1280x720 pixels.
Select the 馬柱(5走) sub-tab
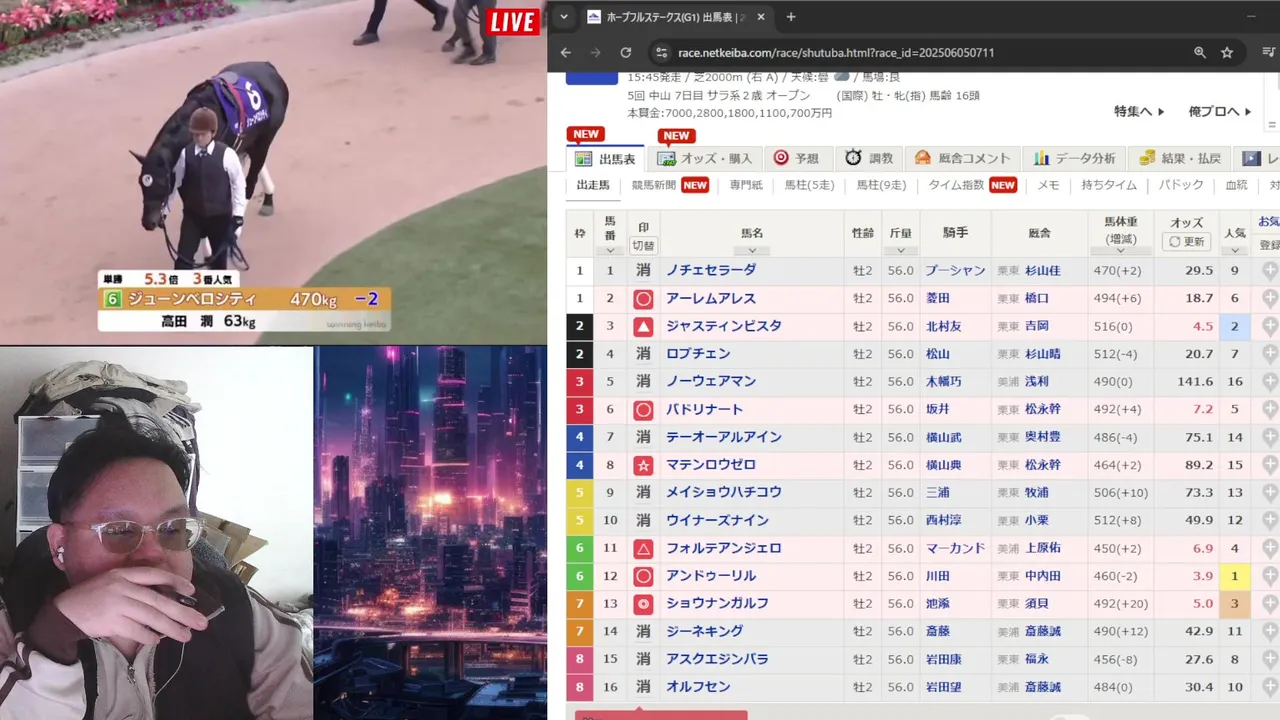[x=809, y=185]
